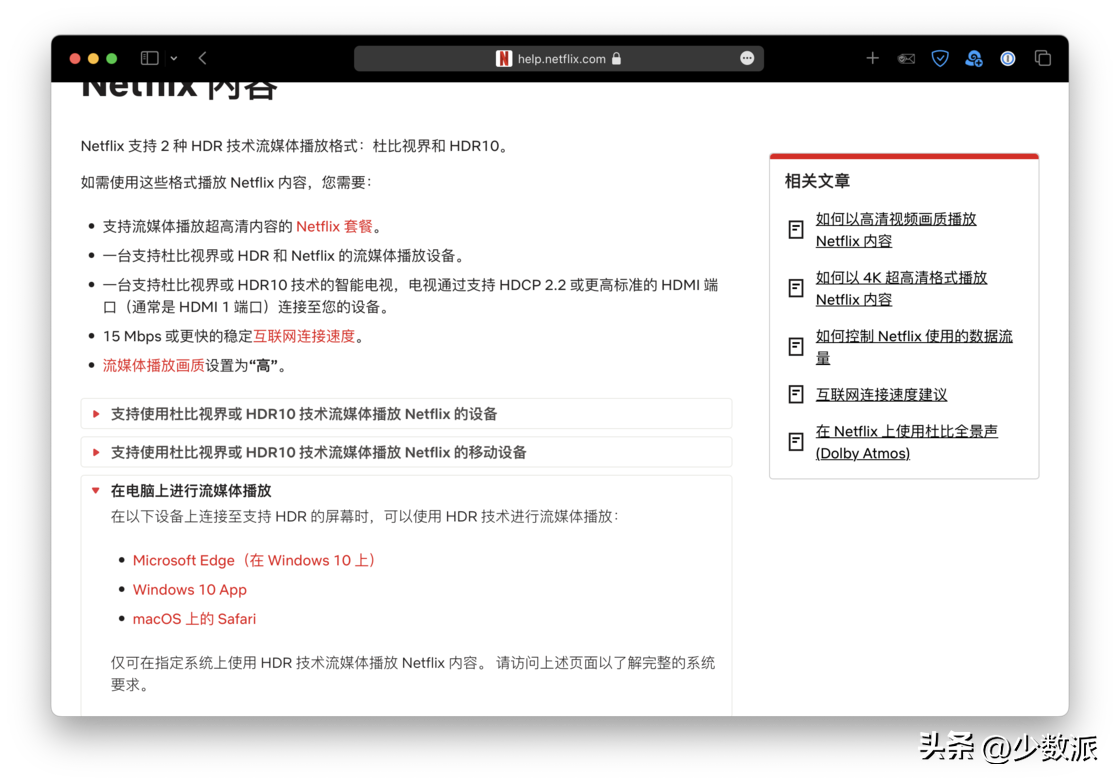Viewport: 1120px width, 784px height.
Task: Open 如何以高清视频画质播放 Netflix 内容 article
Action: [896, 230]
